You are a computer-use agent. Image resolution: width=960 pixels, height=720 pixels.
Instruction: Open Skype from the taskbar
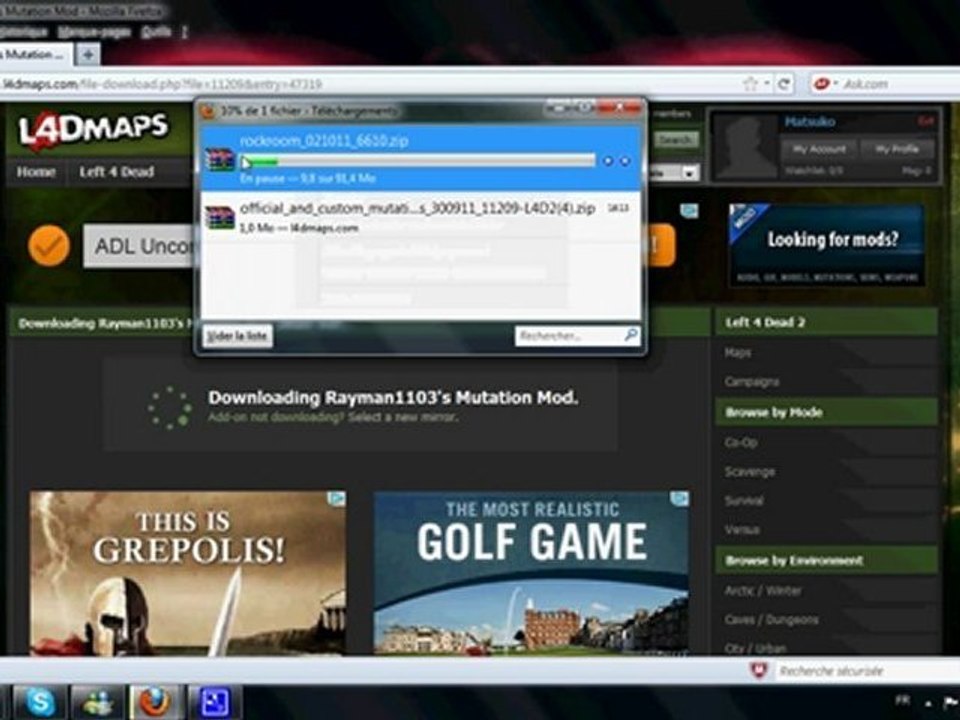[x=40, y=702]
